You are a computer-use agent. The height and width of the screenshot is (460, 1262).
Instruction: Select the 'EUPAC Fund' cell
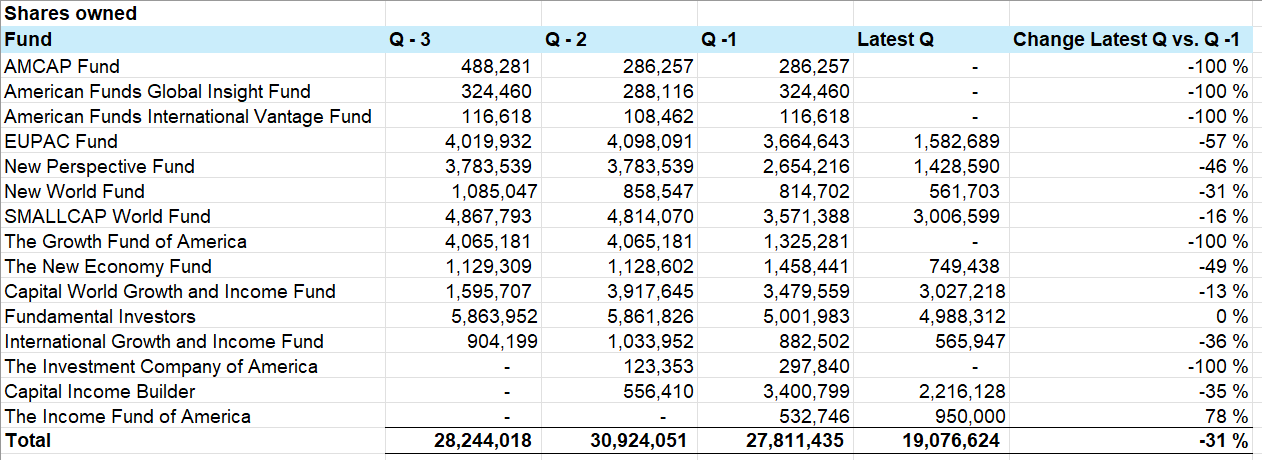coord(193,141)
